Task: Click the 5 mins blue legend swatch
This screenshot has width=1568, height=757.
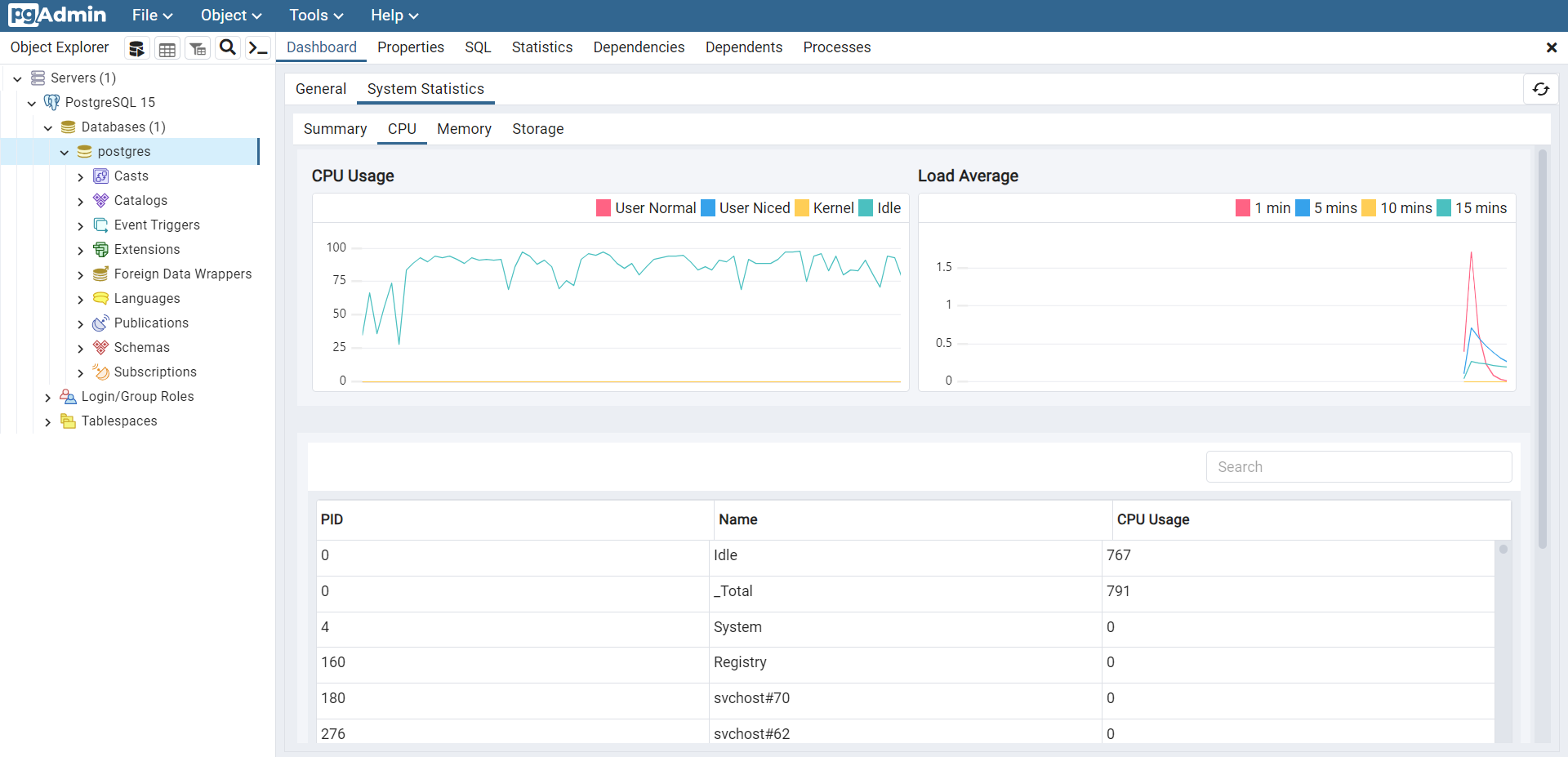Action: pos(1303,208)
